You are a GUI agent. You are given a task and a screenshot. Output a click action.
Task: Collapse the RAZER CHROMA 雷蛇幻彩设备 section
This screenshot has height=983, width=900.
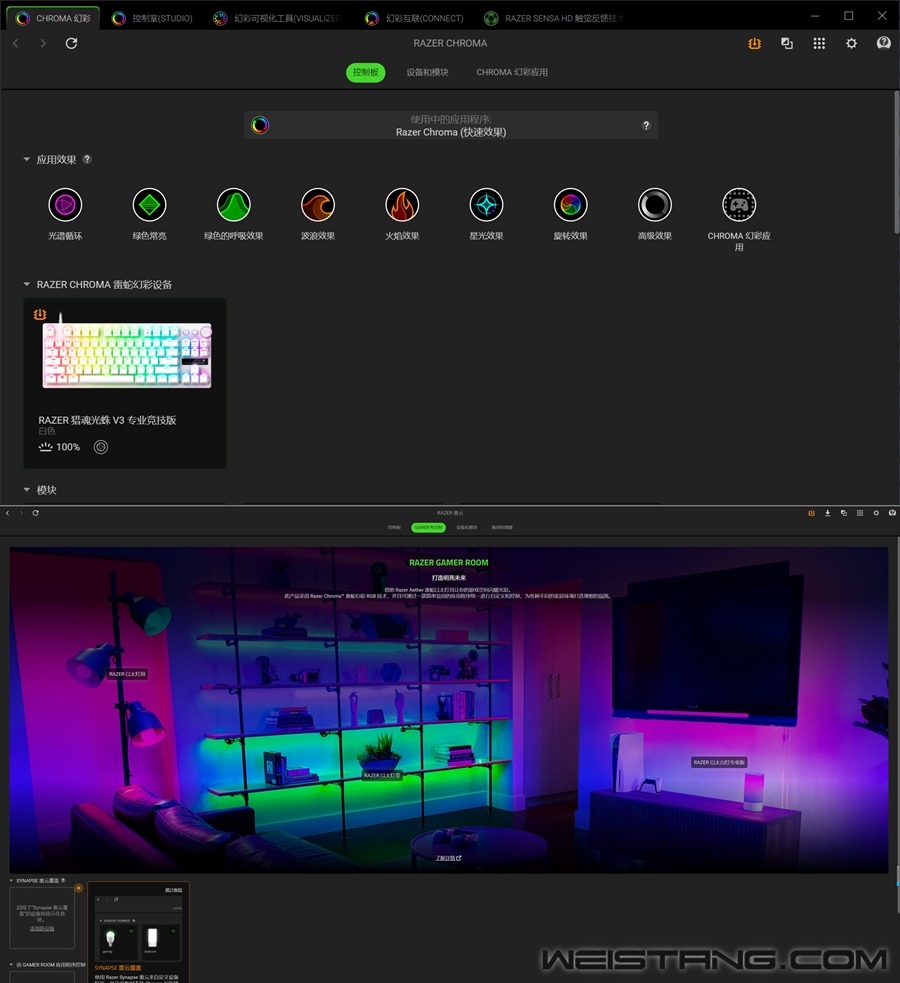pyautogui.click(x=26, y=284)
